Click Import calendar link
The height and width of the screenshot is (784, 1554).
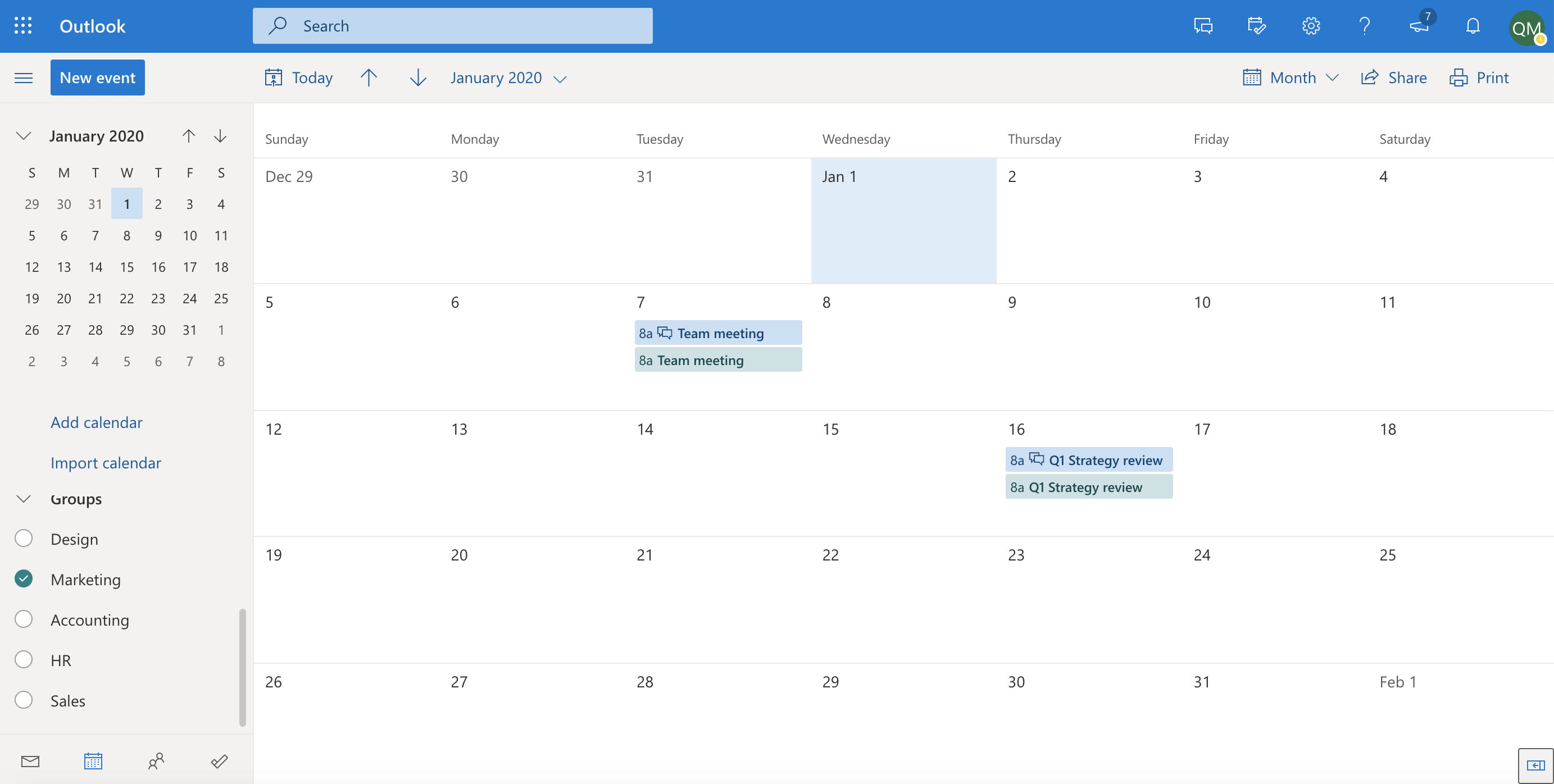tap(106, 462)
